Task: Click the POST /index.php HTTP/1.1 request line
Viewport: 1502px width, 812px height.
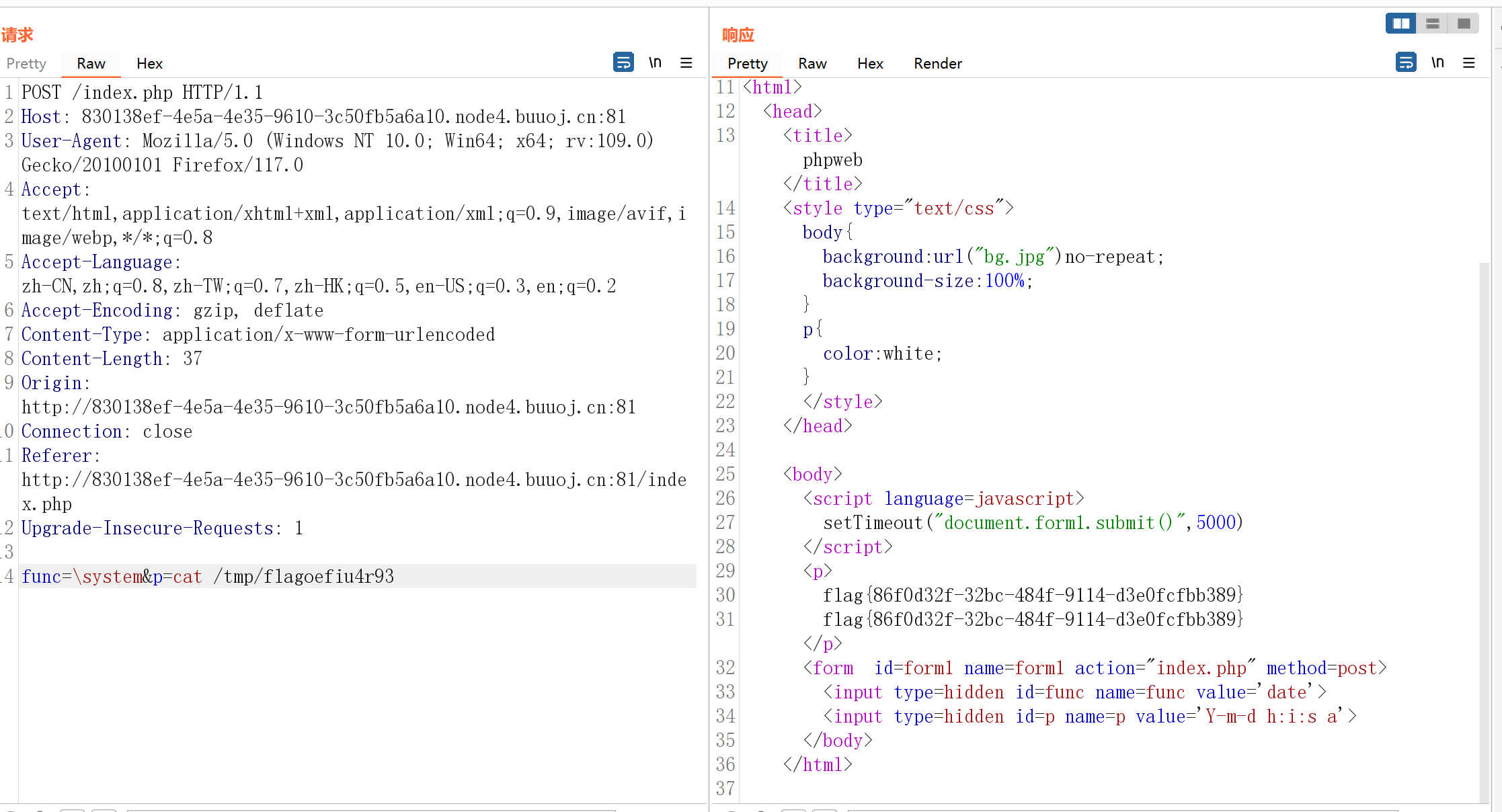Action: tap(142, 93)
